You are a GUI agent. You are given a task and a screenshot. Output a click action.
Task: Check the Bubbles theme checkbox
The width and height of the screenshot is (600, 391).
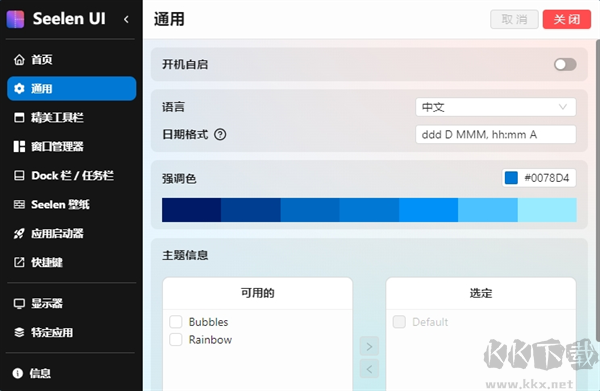(x=176, y=322)
